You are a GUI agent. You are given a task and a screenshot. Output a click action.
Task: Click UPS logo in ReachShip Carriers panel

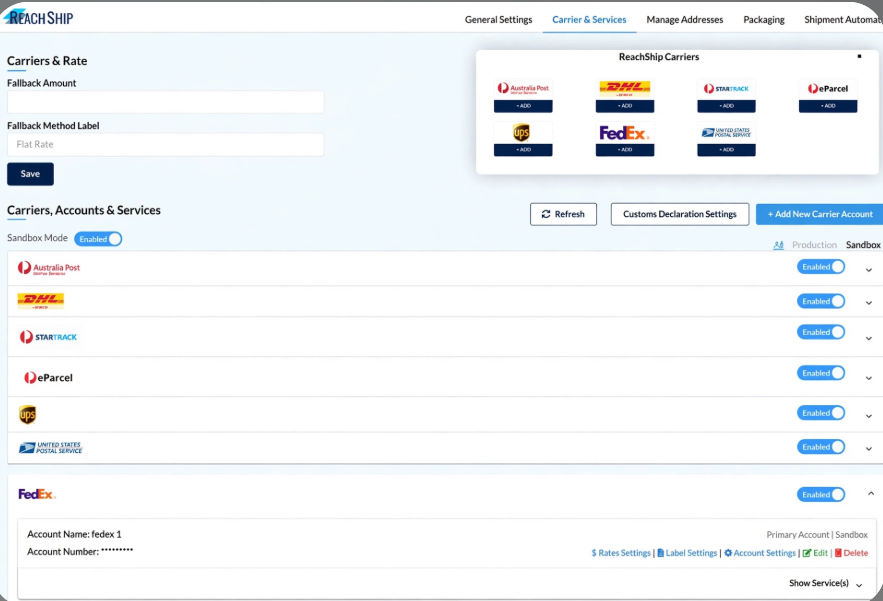pyautogui.click(x=521, y=133)
